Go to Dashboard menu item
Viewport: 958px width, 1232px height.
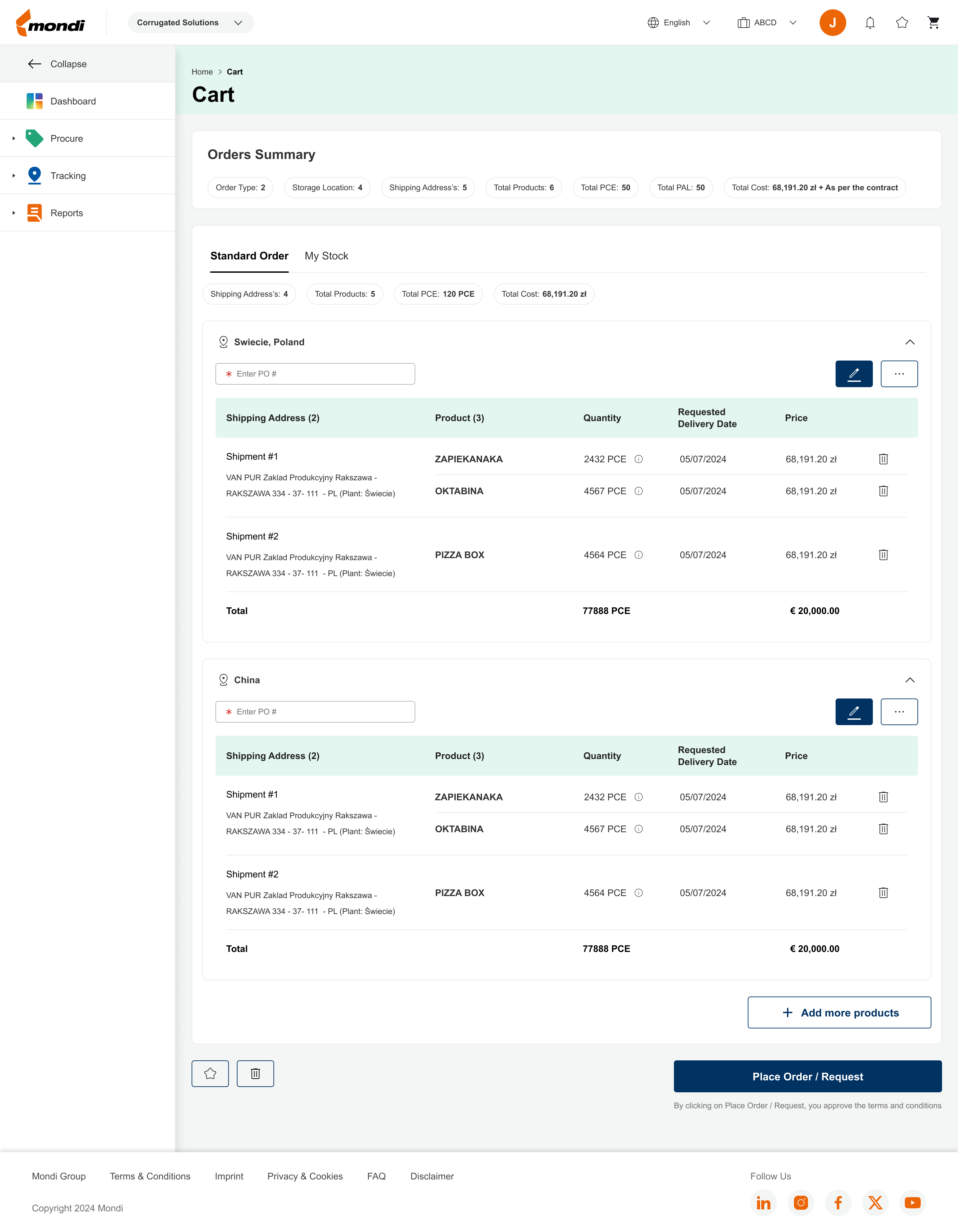[87, 101]
